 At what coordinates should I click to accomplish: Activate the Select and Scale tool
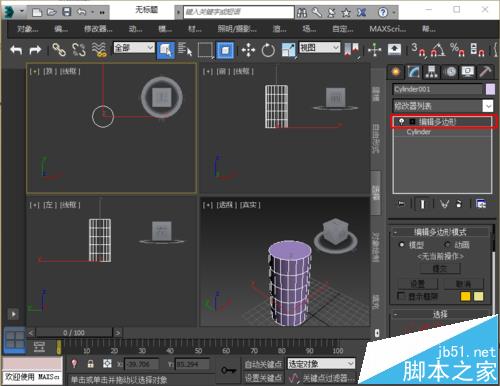[289, 50]
